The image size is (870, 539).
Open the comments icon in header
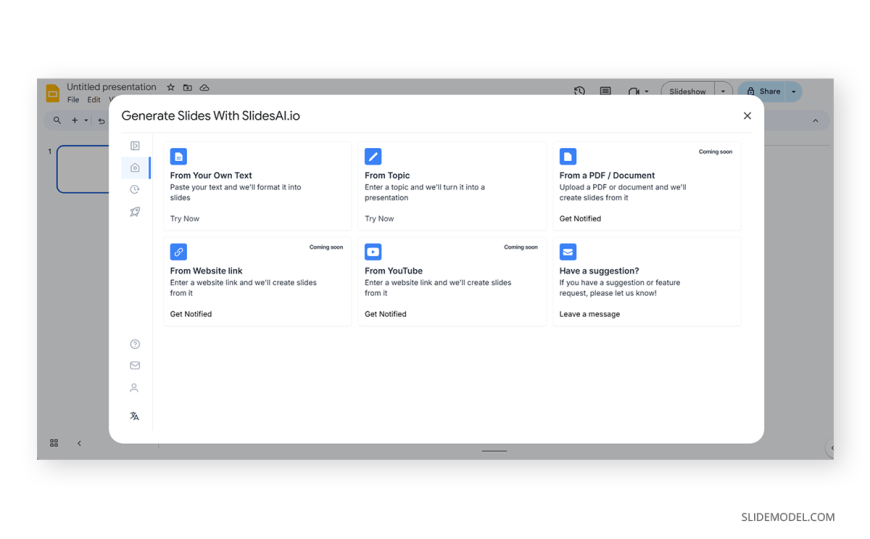(605, 91)
